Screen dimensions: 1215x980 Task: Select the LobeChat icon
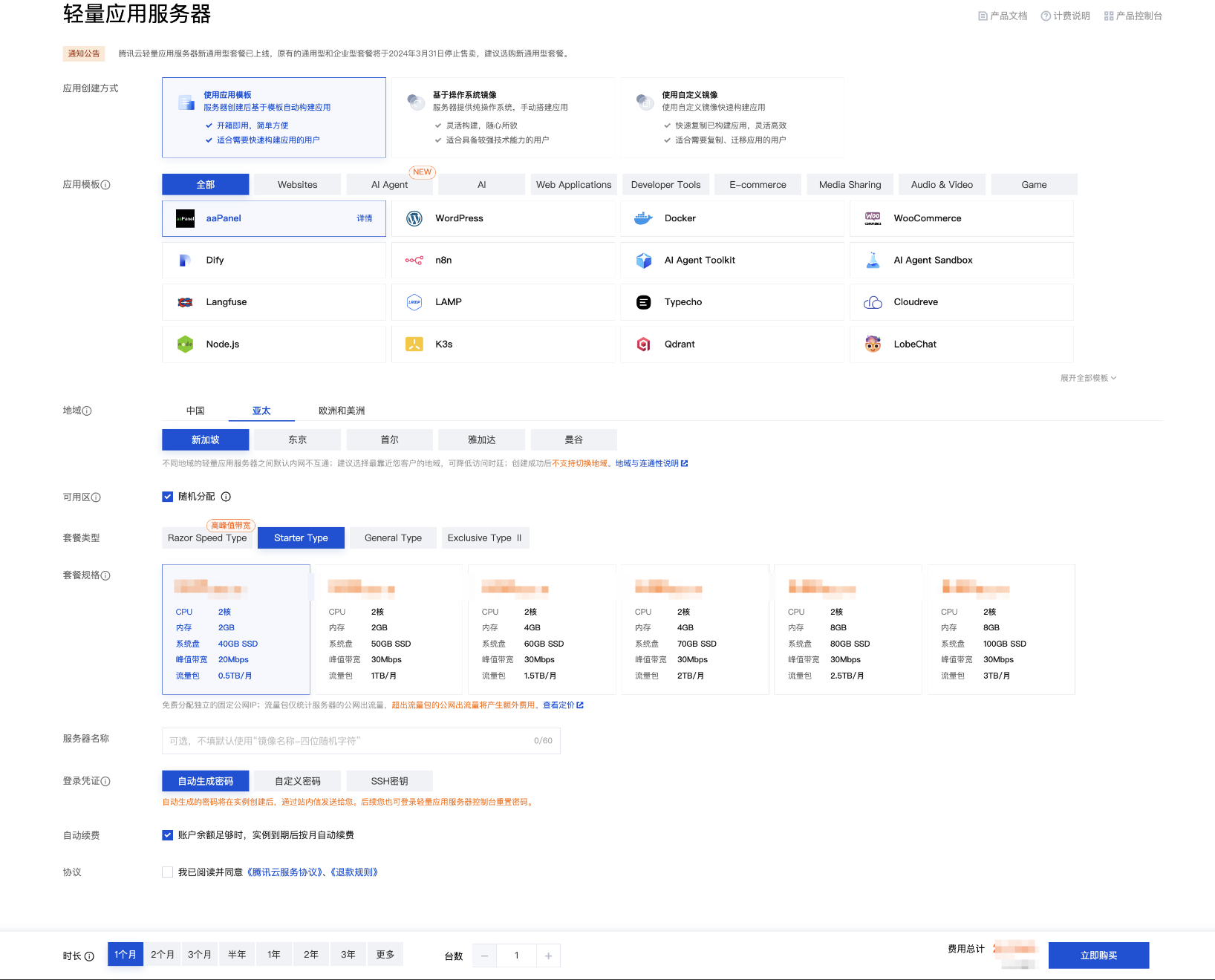coord(873,344)
